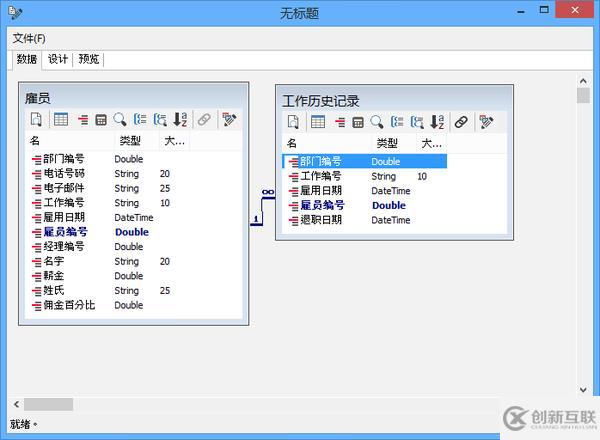
Task: Click the calculator icon in 工作历史记录 toolbar
Action: coord(358,123)
